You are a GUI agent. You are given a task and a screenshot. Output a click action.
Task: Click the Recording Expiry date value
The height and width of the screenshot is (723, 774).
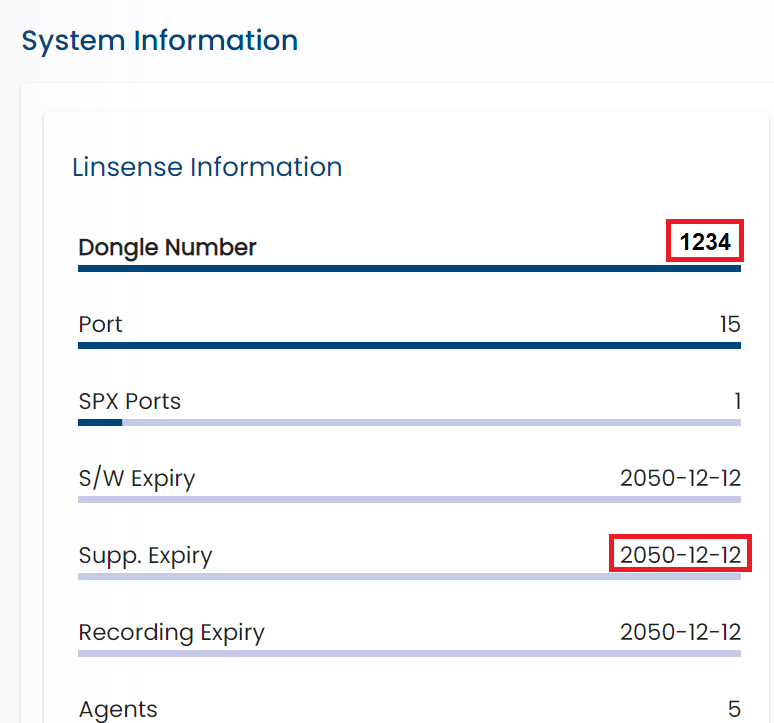[680, 632]
